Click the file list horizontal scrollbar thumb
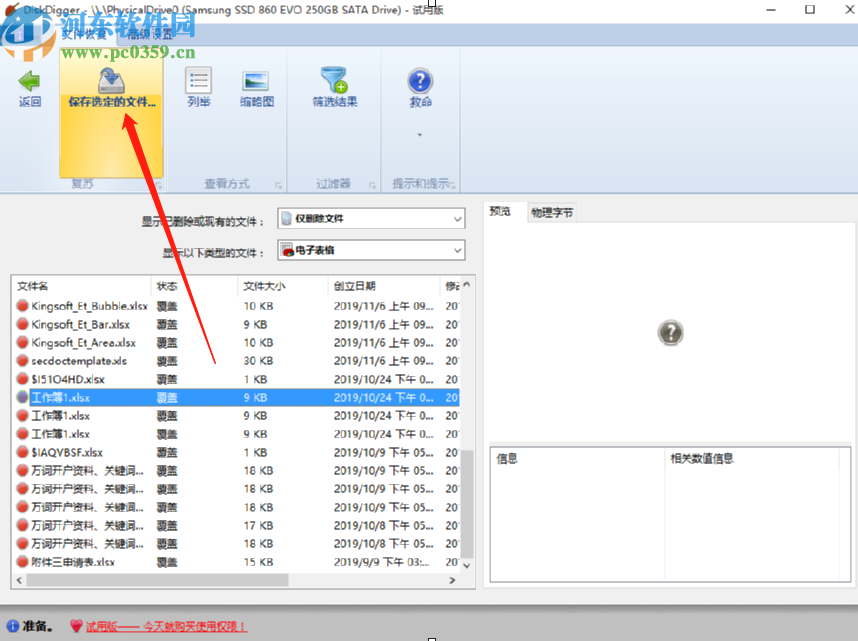Viewport: 858px width, 641px height. click(x=157, y=580)
